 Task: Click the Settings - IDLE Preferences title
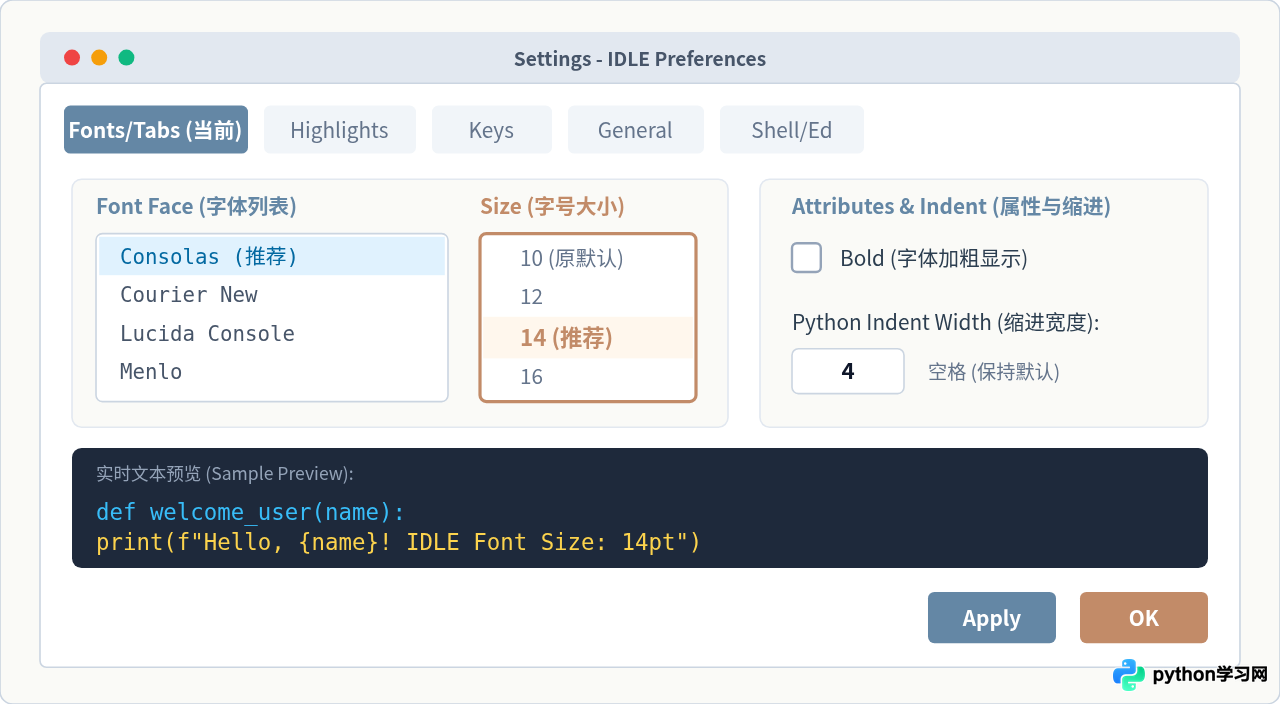pos(640,59)
